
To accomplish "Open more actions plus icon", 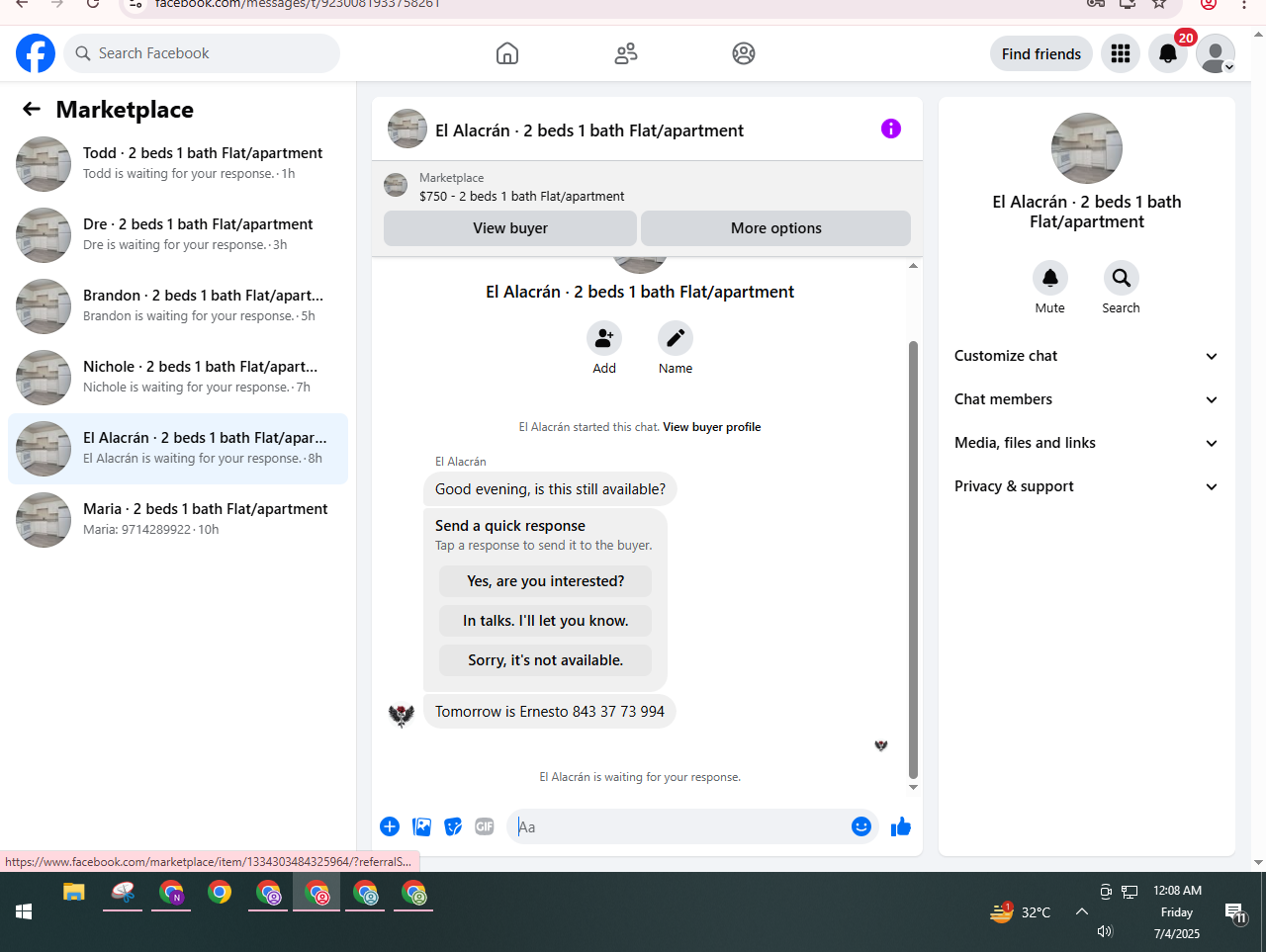I will 390,826.
